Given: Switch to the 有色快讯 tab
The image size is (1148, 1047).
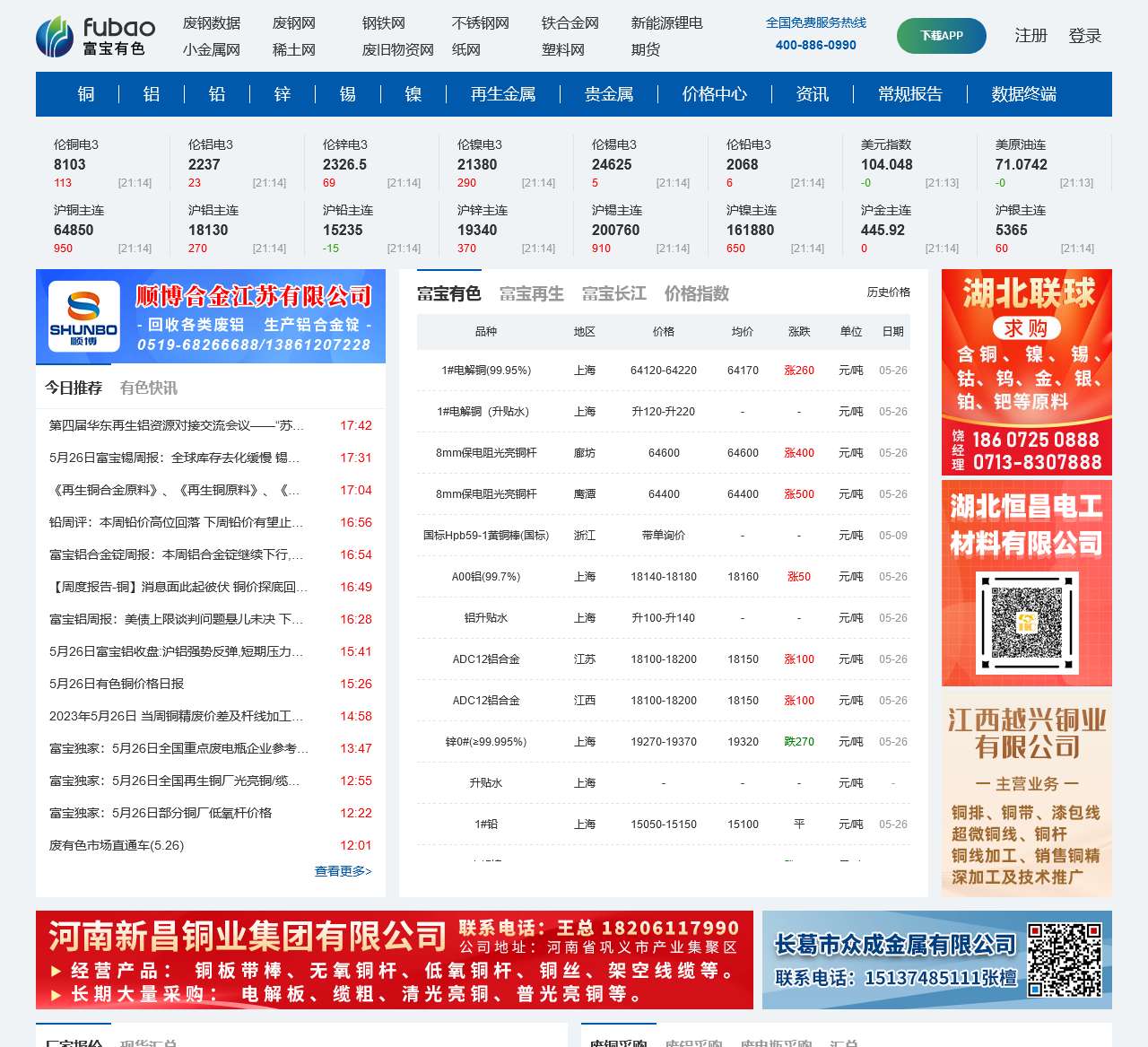Looking at the screenshot, I should coord(149,388).
